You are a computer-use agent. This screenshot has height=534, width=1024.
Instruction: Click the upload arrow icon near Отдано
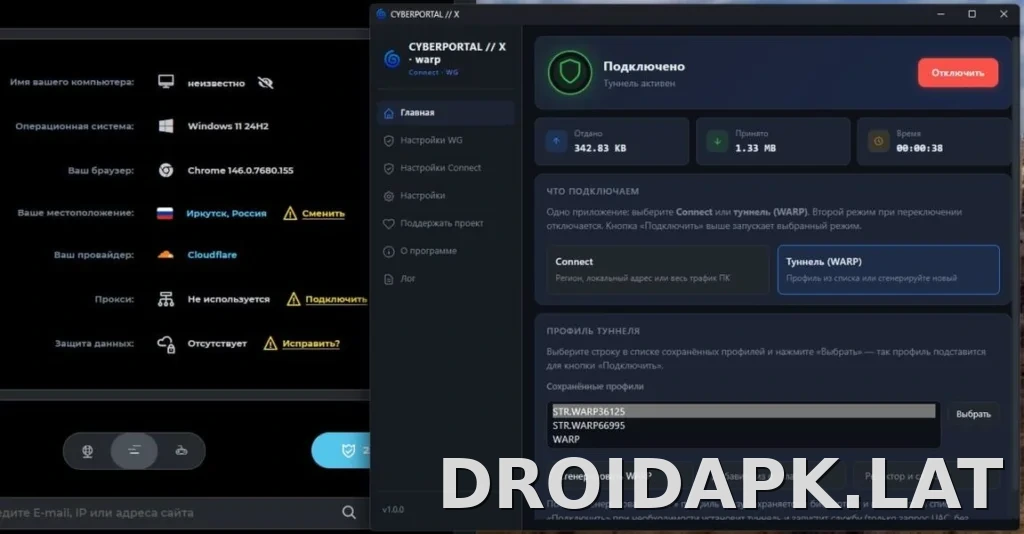click(x=556, y=141)
